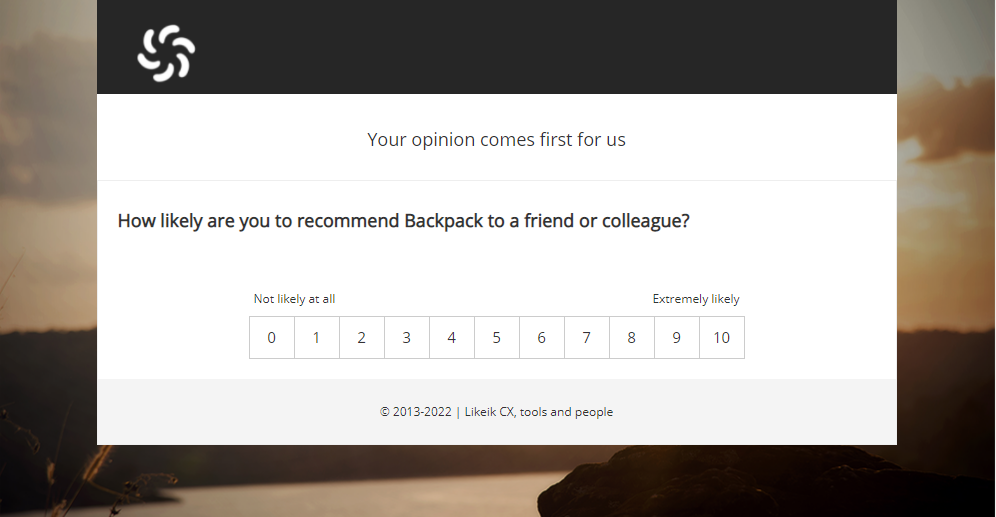Viewport: 996px width, 517px height.
Task: Select the highest score 10
Action: [x=722, y=338]
